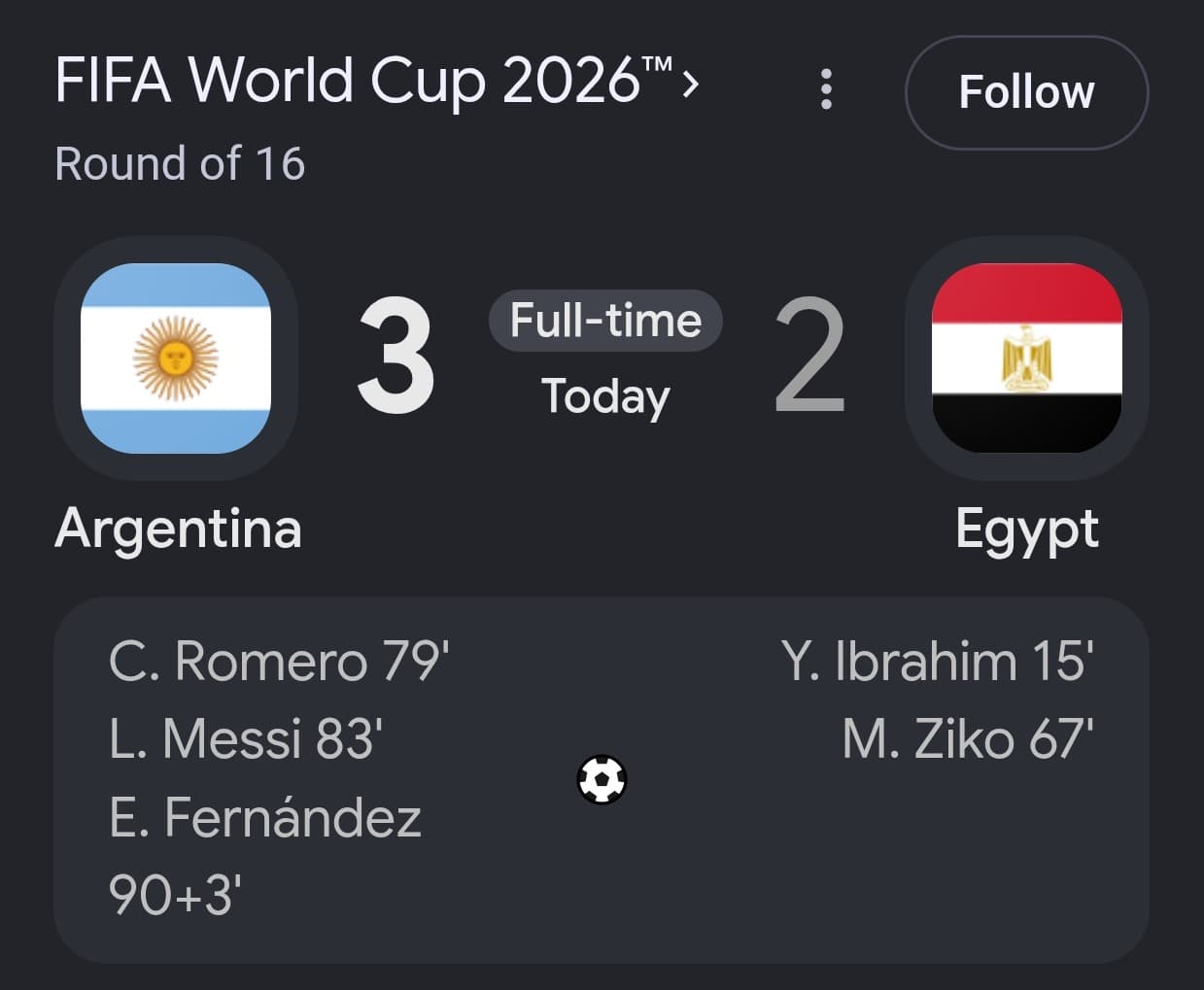
Task: Follow the FIFA World Cup 2026
Action: pyautogui.click(x=1026, y=92)
